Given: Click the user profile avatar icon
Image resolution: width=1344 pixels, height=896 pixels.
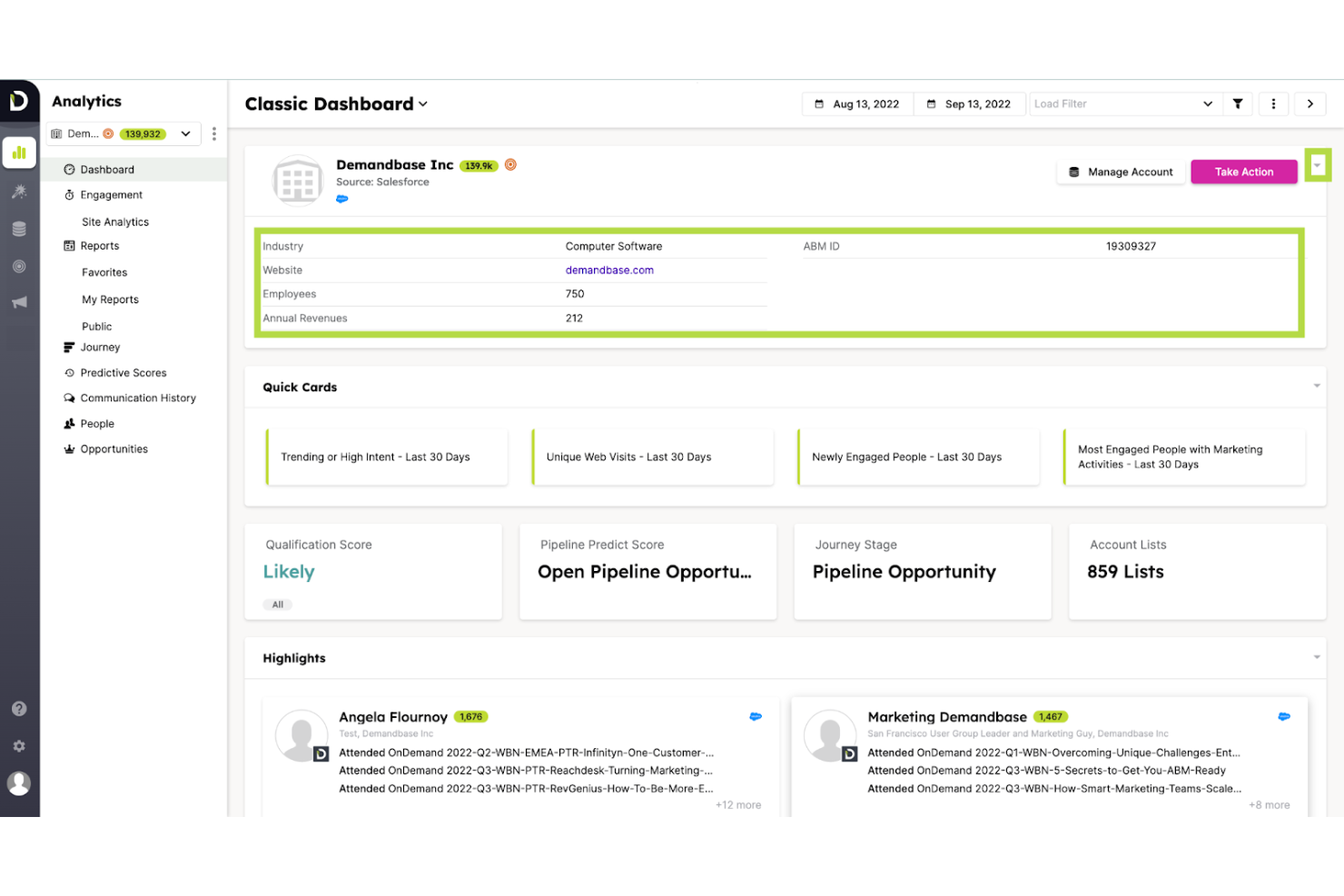Looking at the screenshot, I should (x=19, y=783).
